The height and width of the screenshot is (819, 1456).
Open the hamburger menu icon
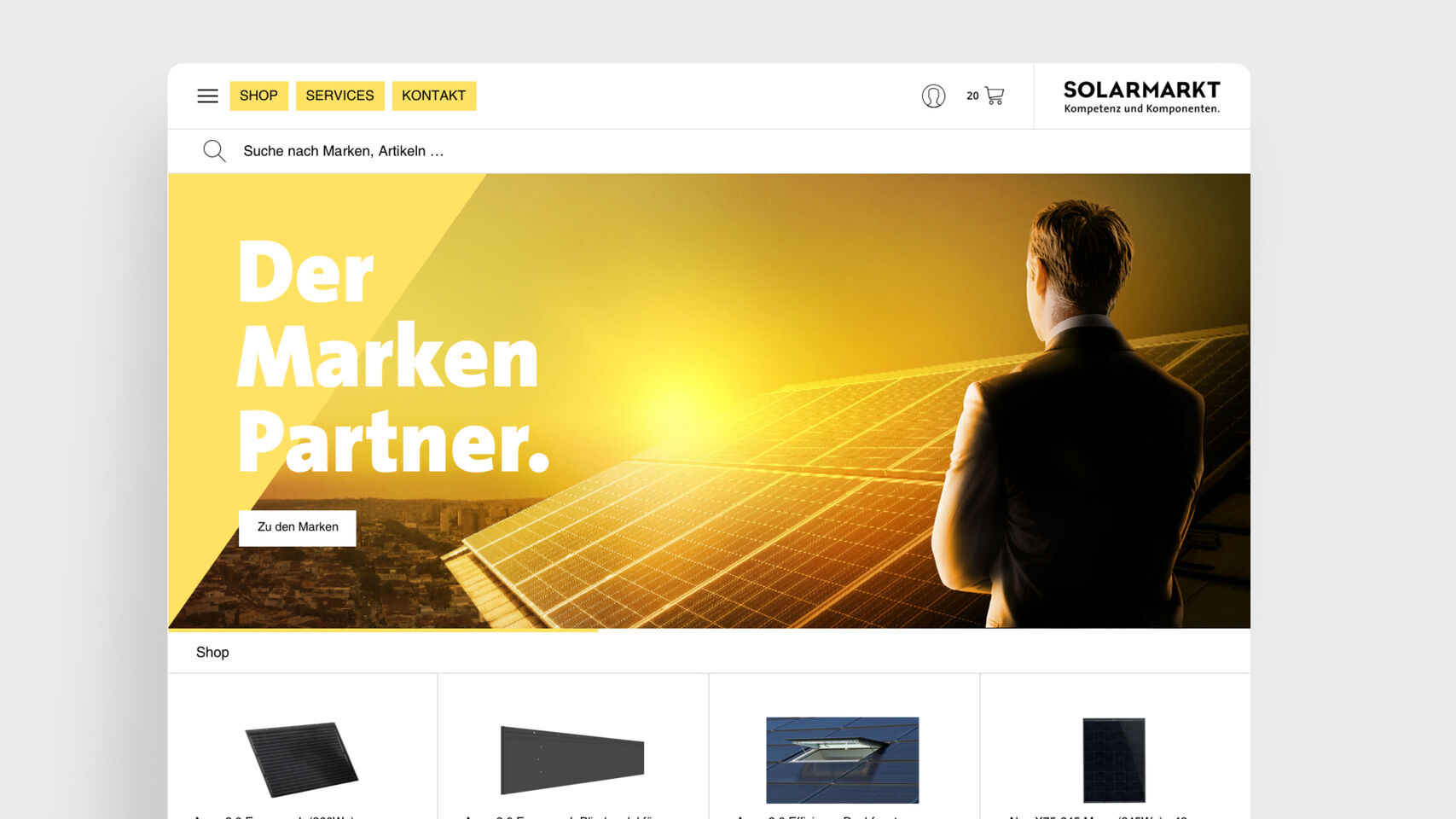click(x=207, y=96)
